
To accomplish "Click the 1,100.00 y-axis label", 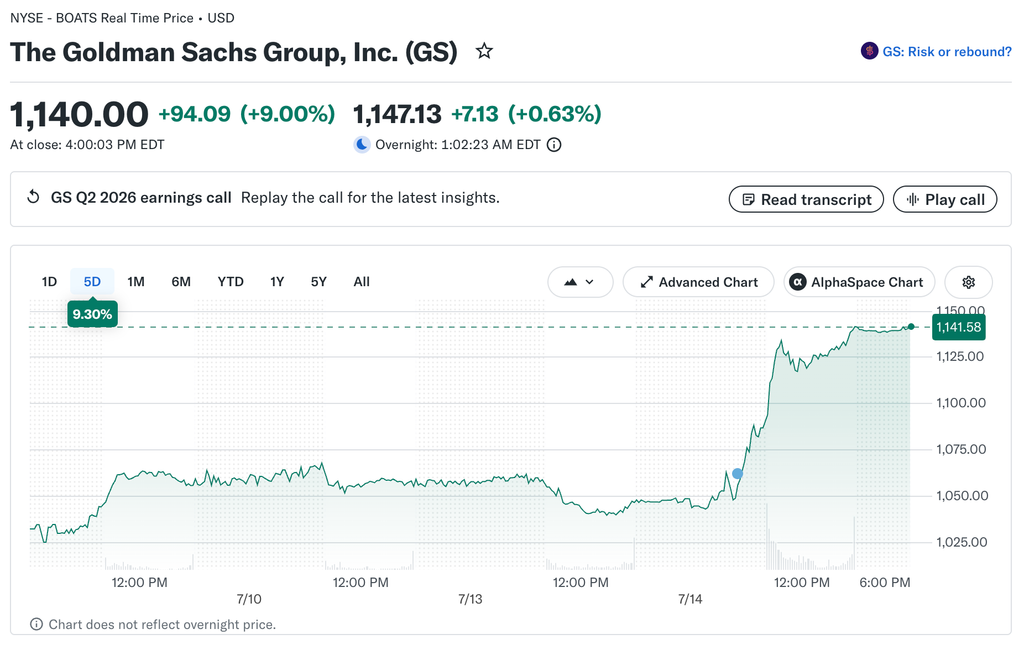I will (x=961, y=402).
